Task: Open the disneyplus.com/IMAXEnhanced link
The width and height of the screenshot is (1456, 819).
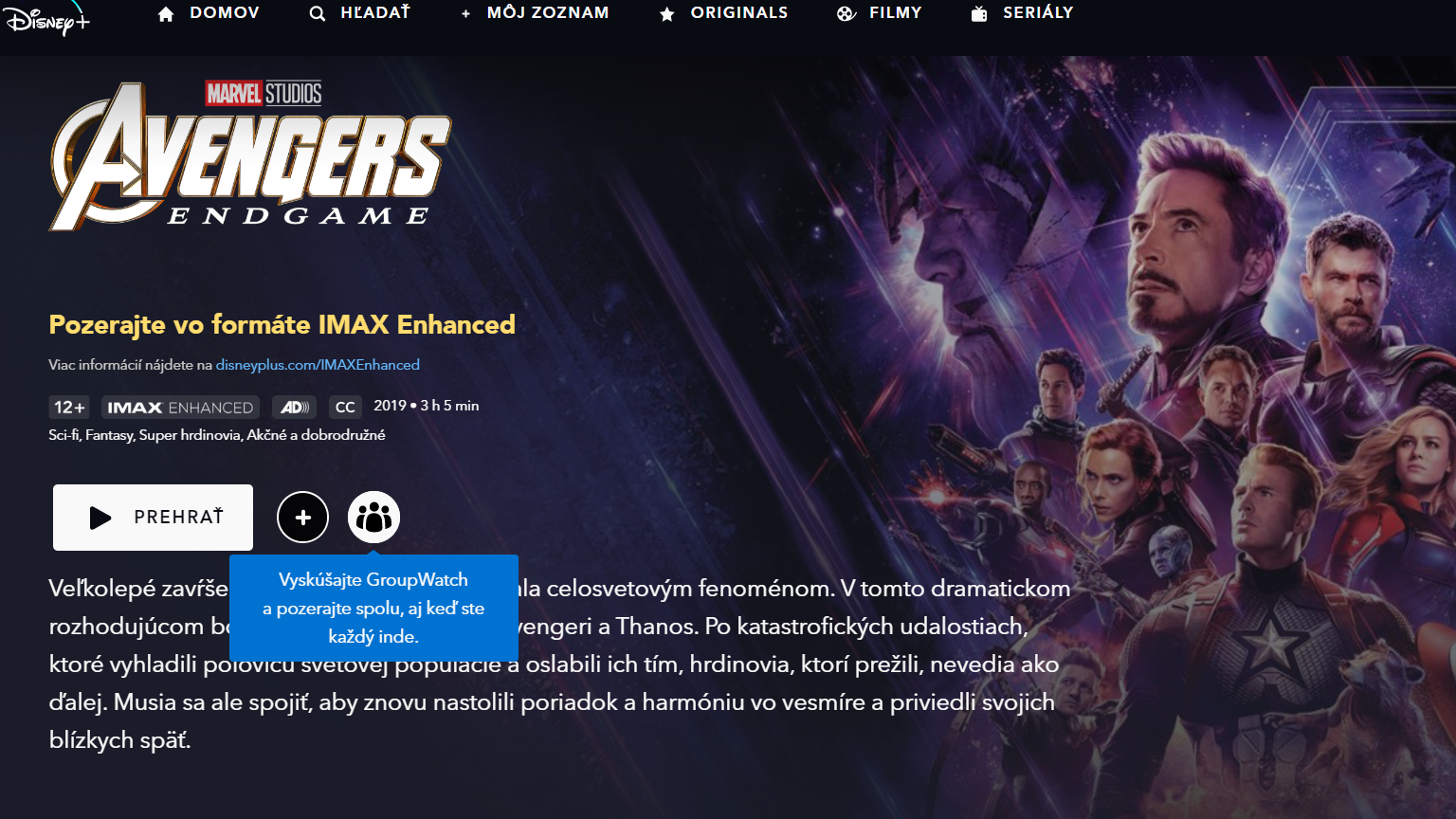Action: coord(318,365)
